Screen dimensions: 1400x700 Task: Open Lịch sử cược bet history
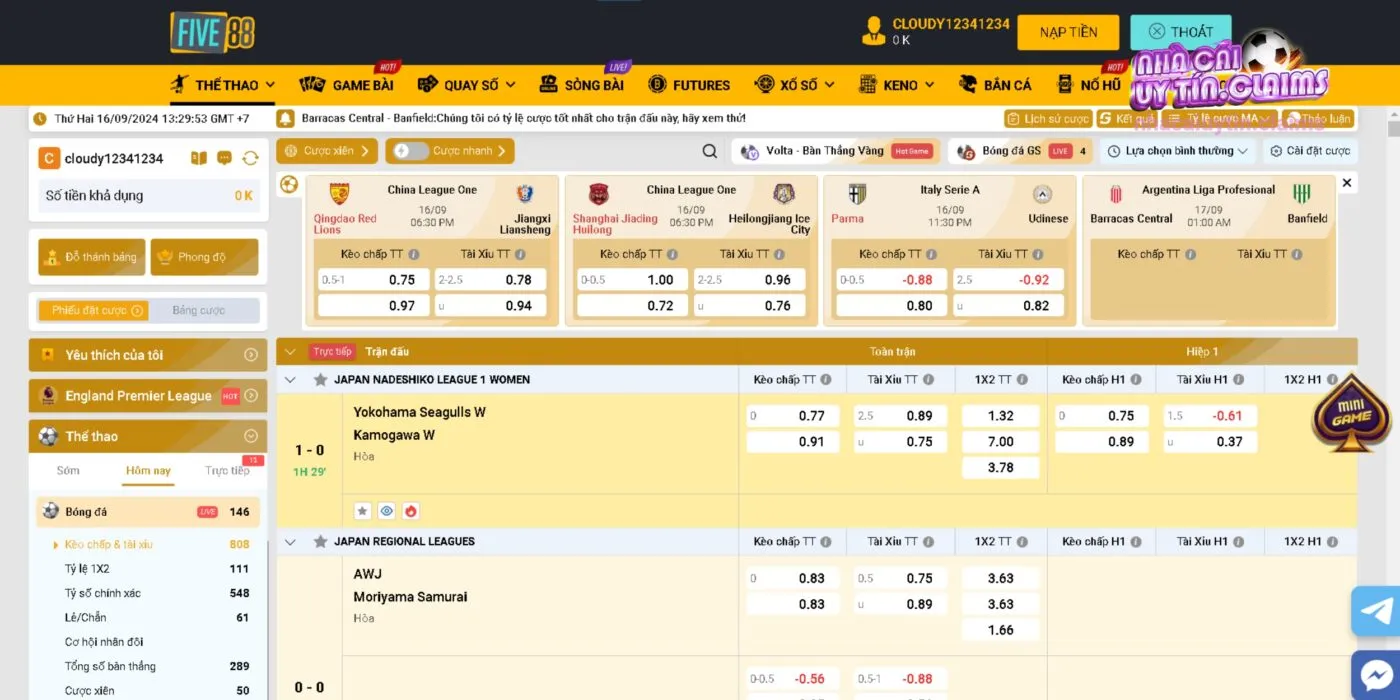point(1047,119)
